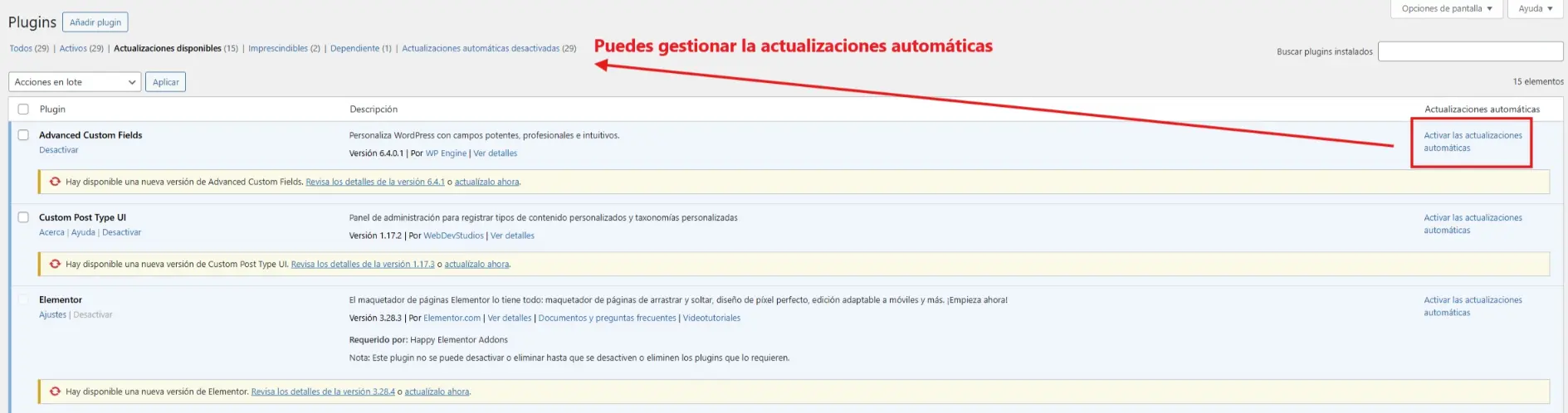
Task: Click the 15 elementos count text
Action: pyautogui.click(x=1537, y=81)
